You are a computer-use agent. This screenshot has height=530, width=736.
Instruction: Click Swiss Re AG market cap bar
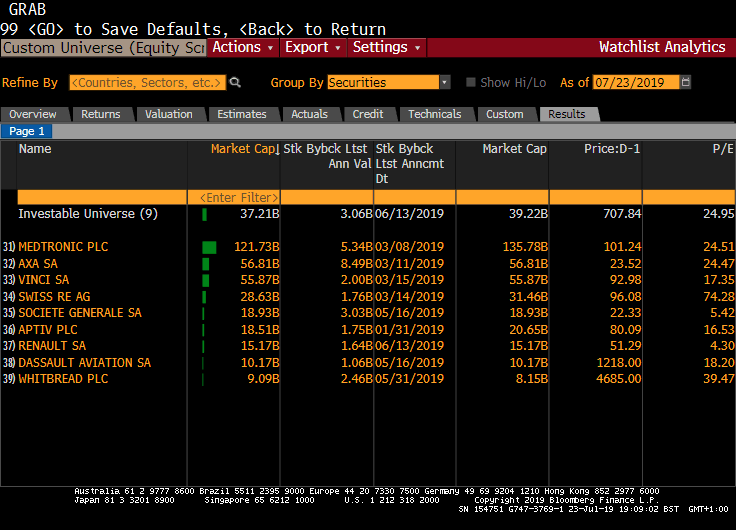(x=204, y=297)
